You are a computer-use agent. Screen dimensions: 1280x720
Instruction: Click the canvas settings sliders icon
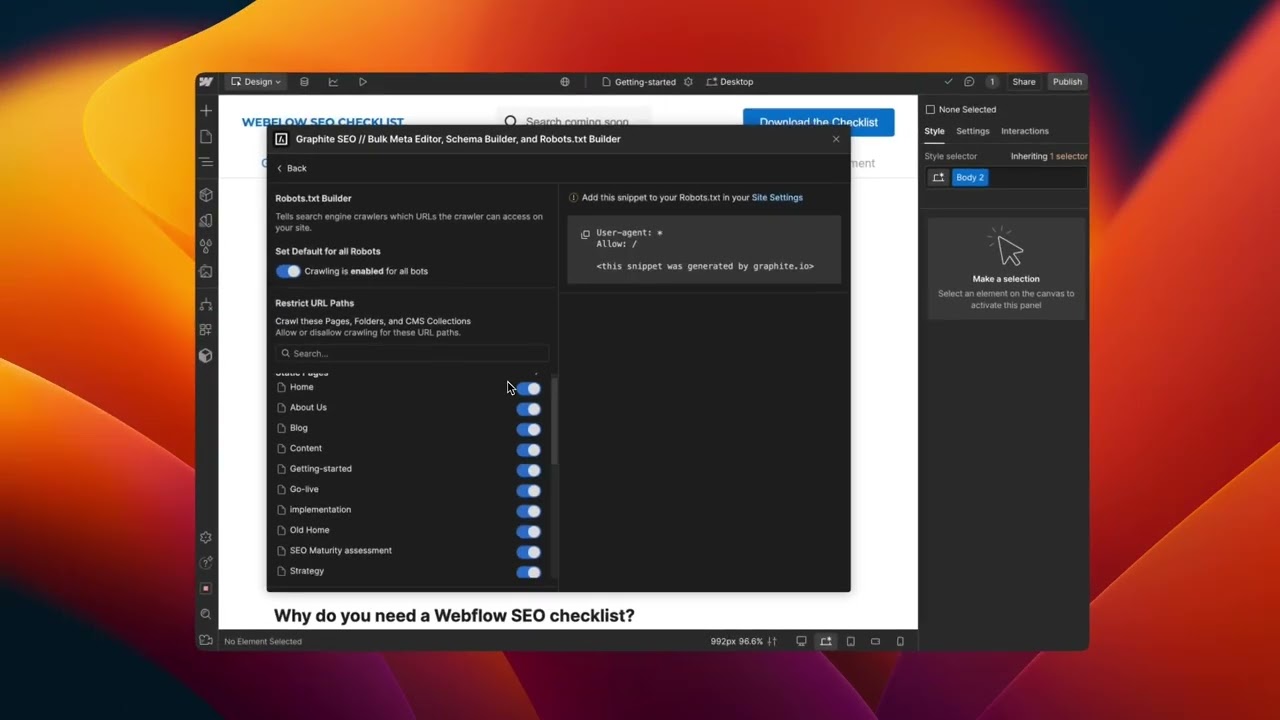click(772, 641)
